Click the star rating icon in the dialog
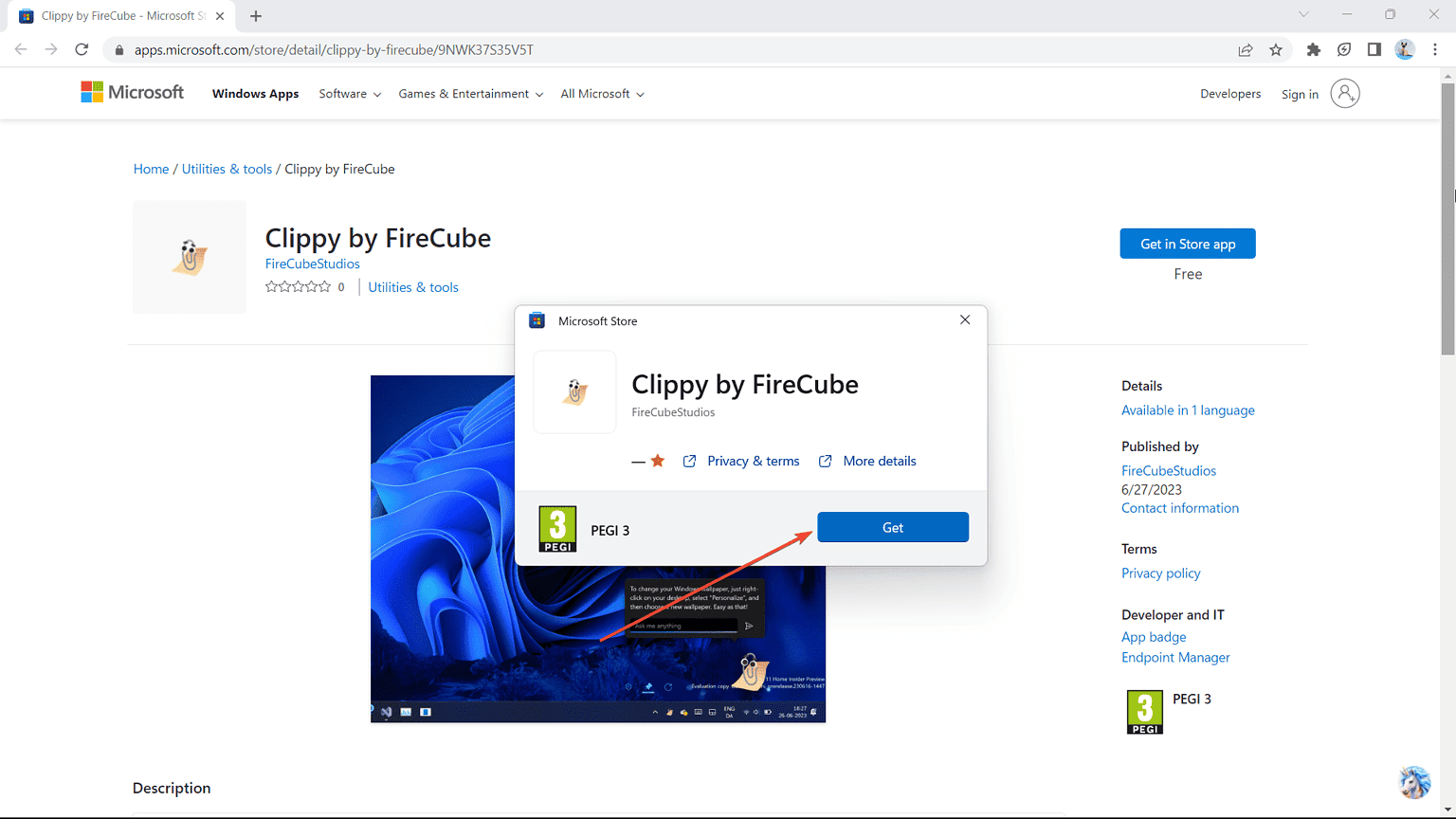The image size is (1456, 819). pos(655,461)
